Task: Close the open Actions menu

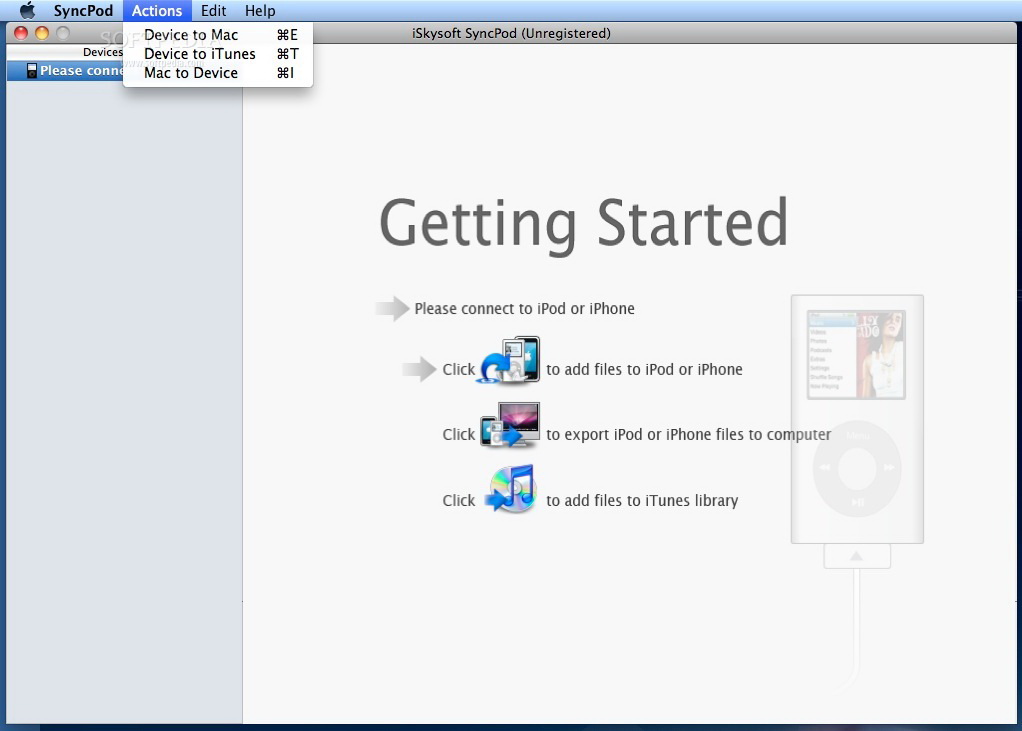Action: (156, 10)
